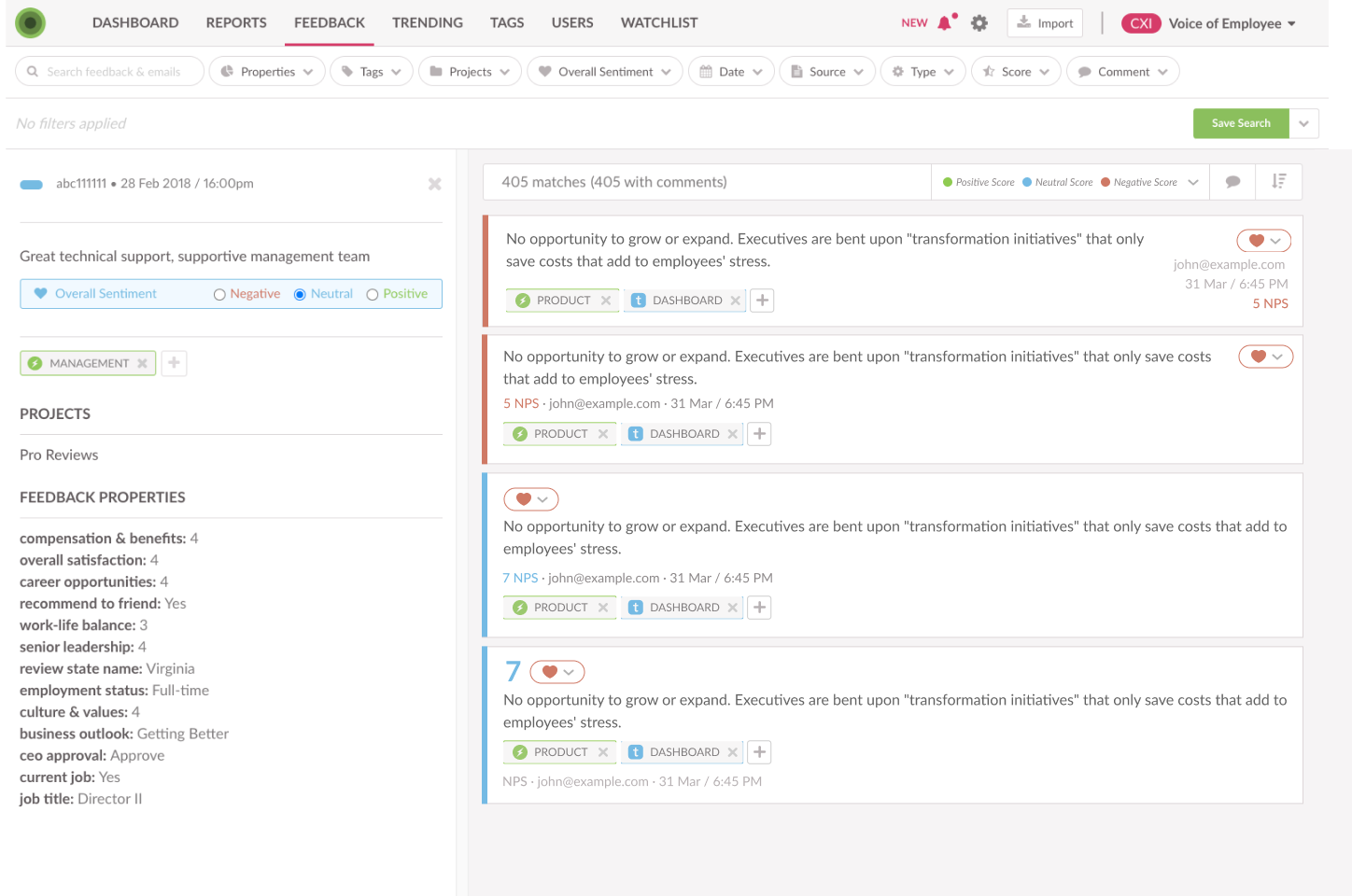Click the sort order icon
Image resolution: width=1352 pixels, height=896 pixels.
coord(1279,182)
